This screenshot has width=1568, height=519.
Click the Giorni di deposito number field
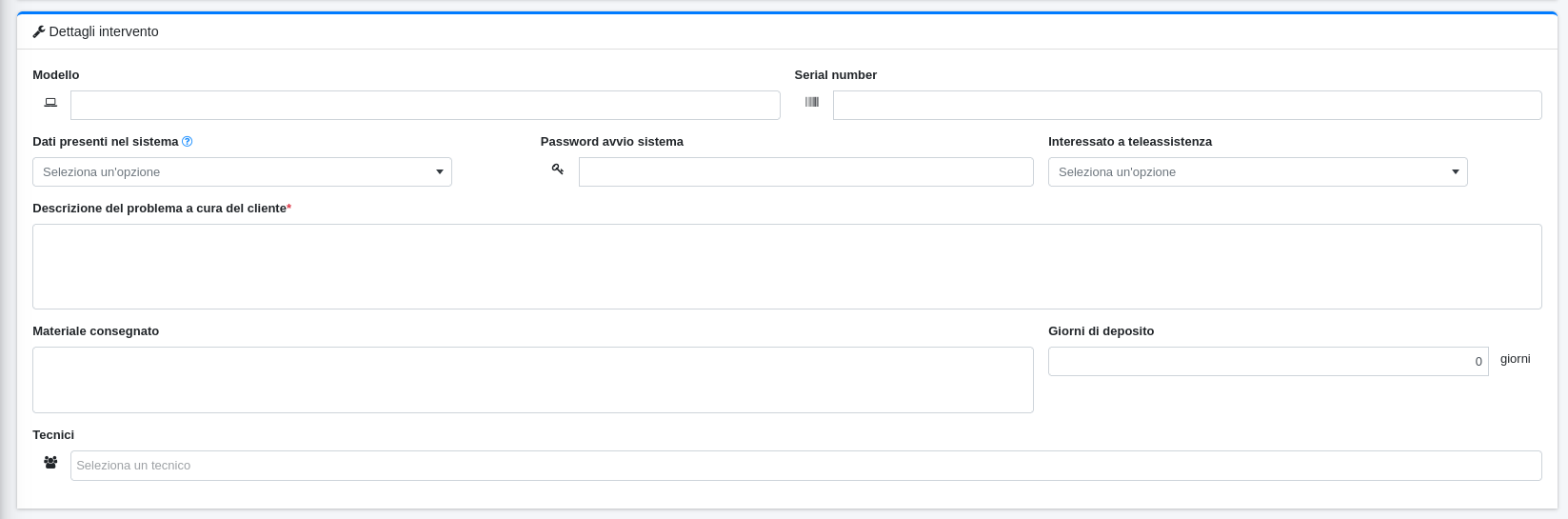(x=1267, y=362)
